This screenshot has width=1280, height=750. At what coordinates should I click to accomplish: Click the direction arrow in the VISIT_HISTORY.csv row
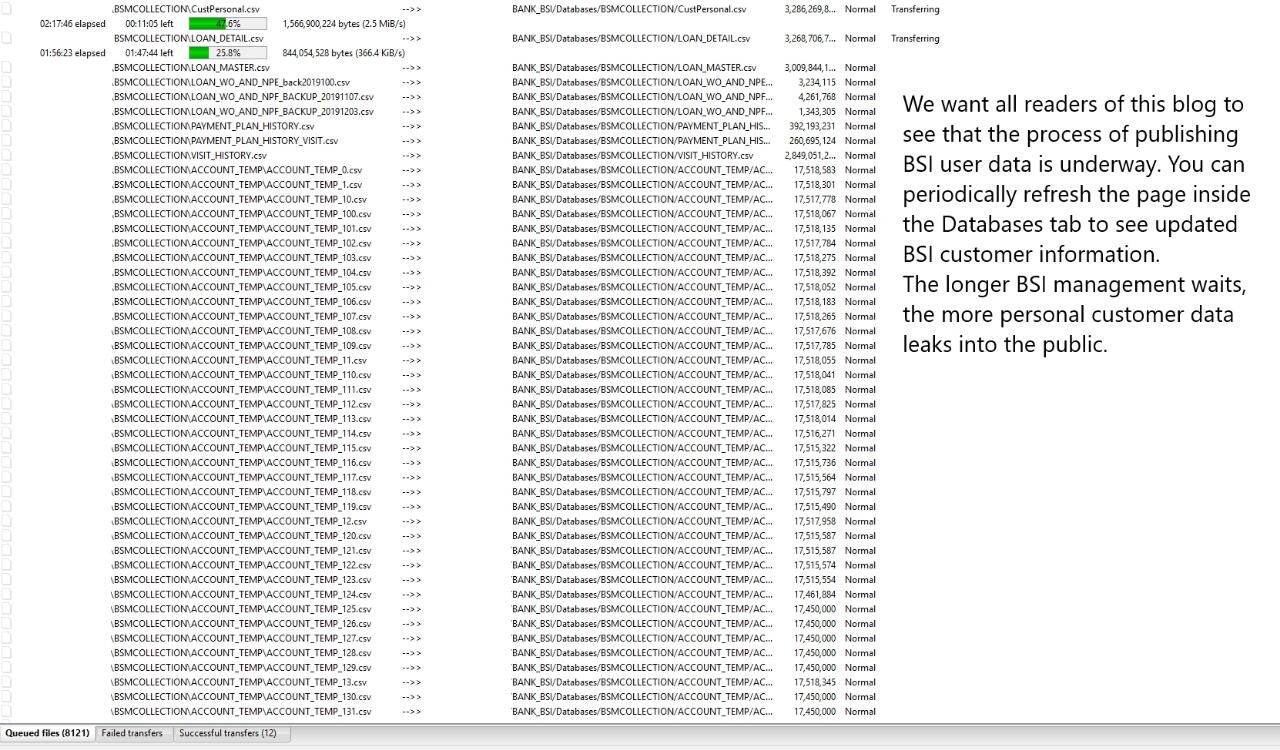pos(411,155)
